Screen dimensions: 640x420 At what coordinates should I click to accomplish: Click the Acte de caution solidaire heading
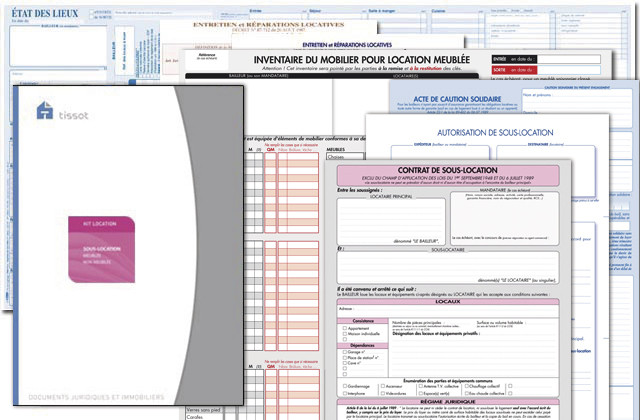coord(457,99)
